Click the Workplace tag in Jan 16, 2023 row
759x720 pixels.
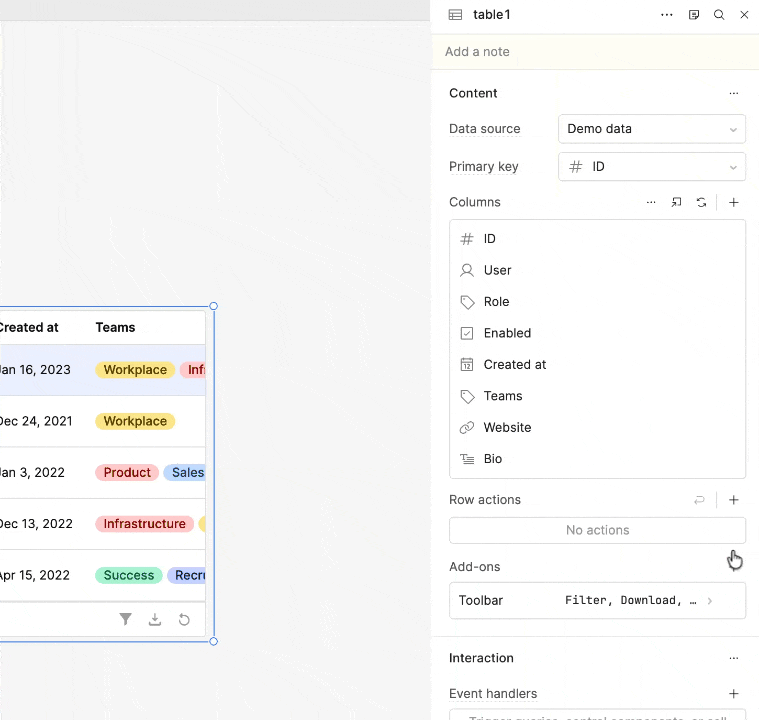135,370
